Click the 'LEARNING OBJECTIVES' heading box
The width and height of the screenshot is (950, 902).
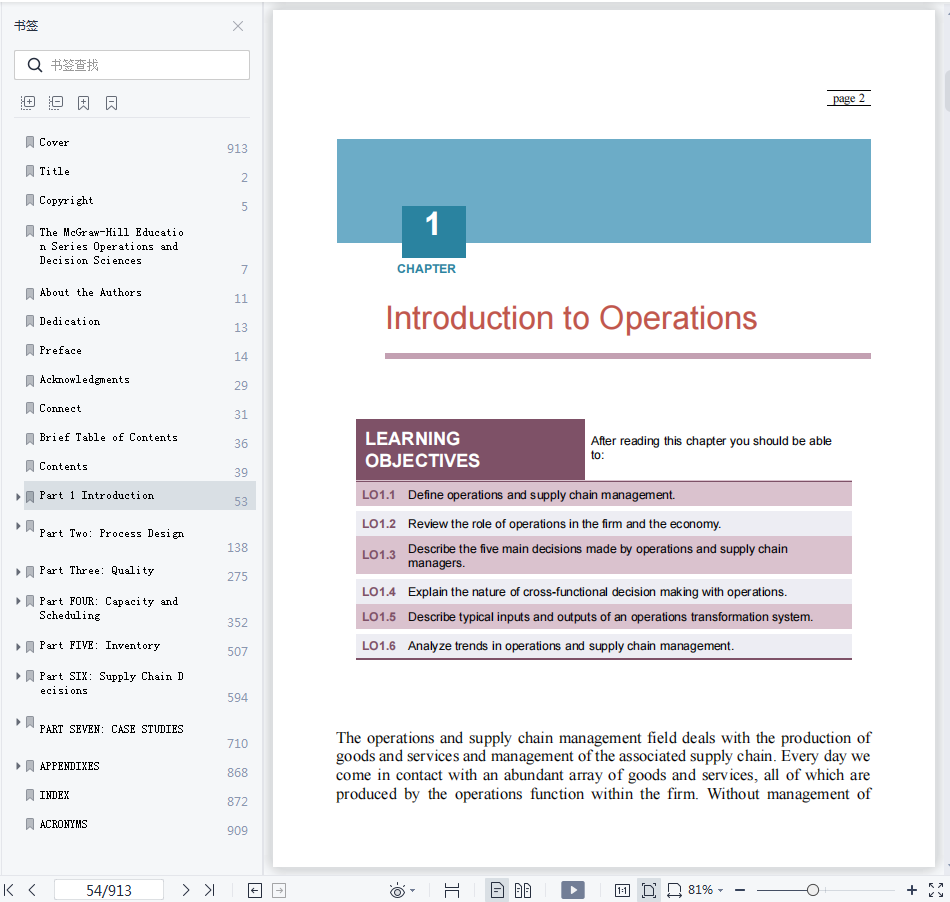[470, 449]
